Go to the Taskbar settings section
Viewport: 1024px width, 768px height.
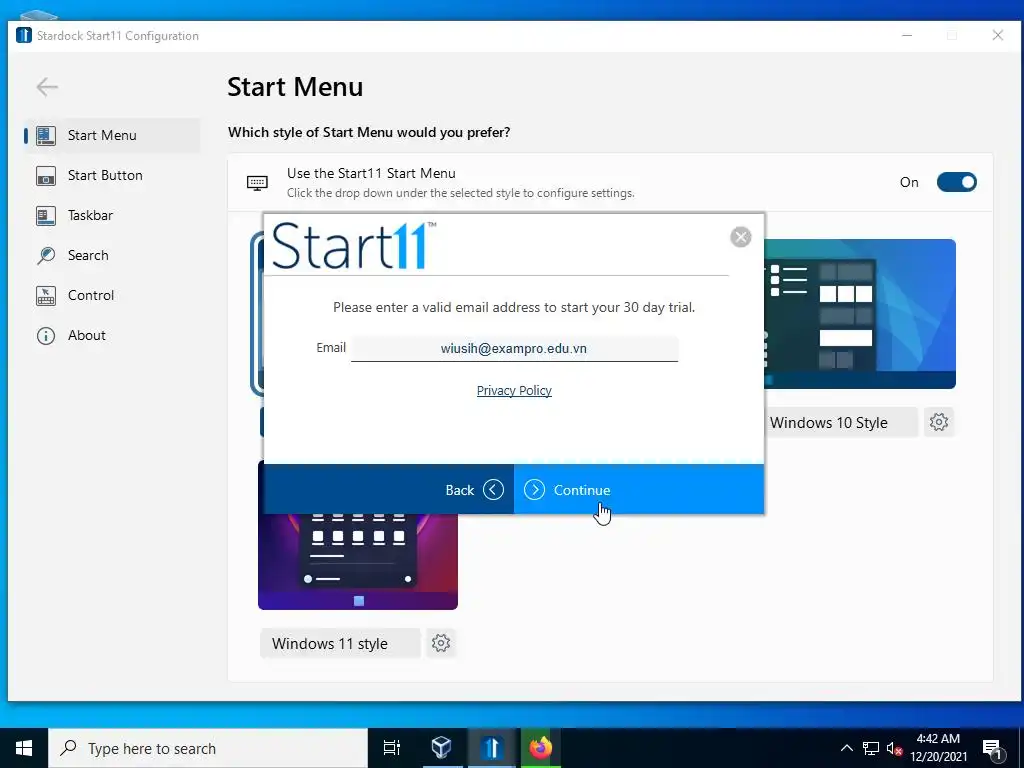click(x=112, y=215)
